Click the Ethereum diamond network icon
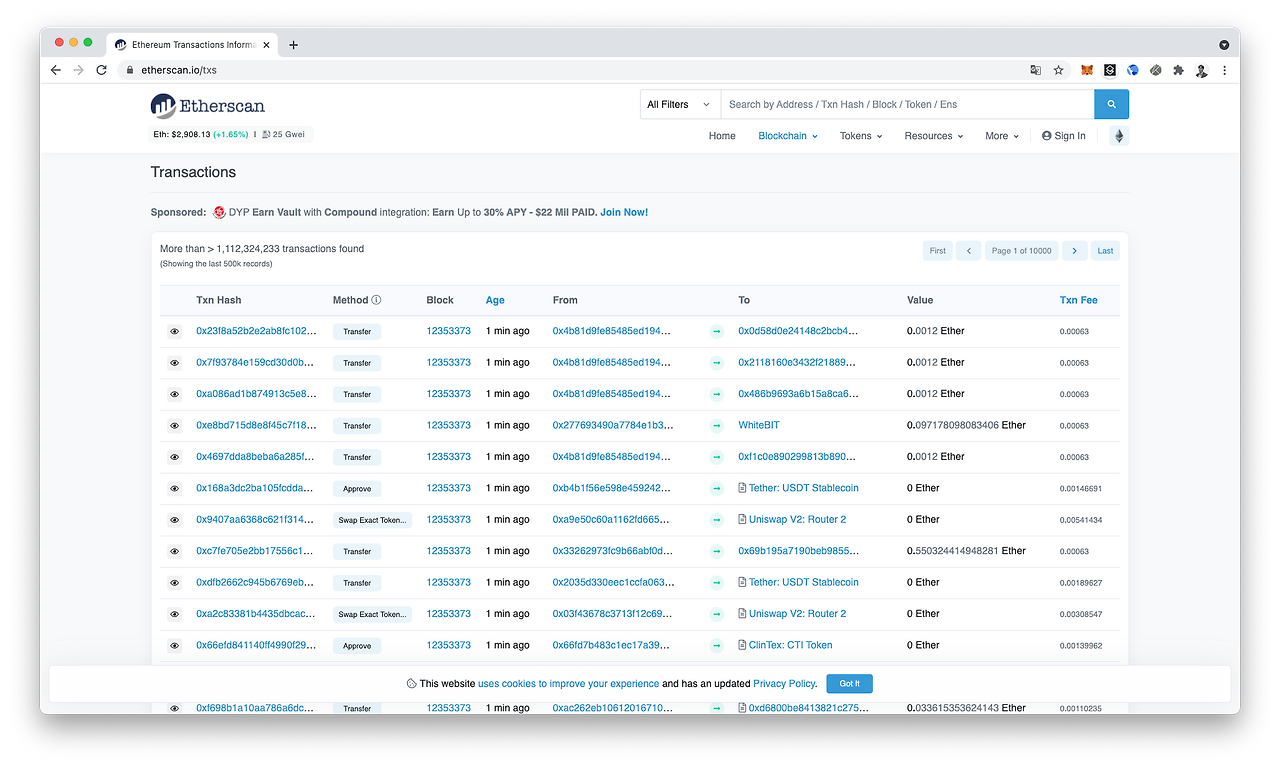Image resolution: width=1280 pixels, height=767 pixels. (1119, 136)
